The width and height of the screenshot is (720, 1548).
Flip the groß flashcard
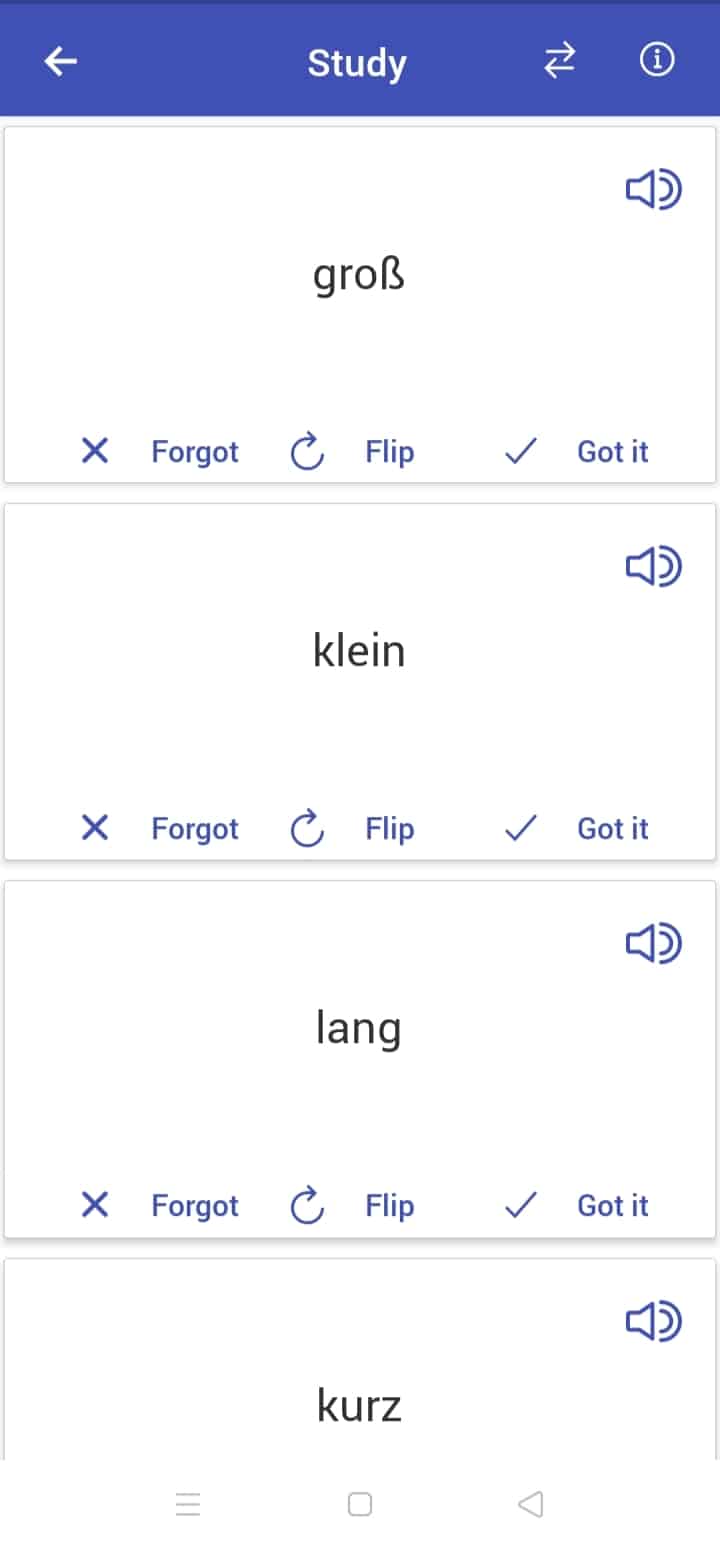(x=389, y=451)
